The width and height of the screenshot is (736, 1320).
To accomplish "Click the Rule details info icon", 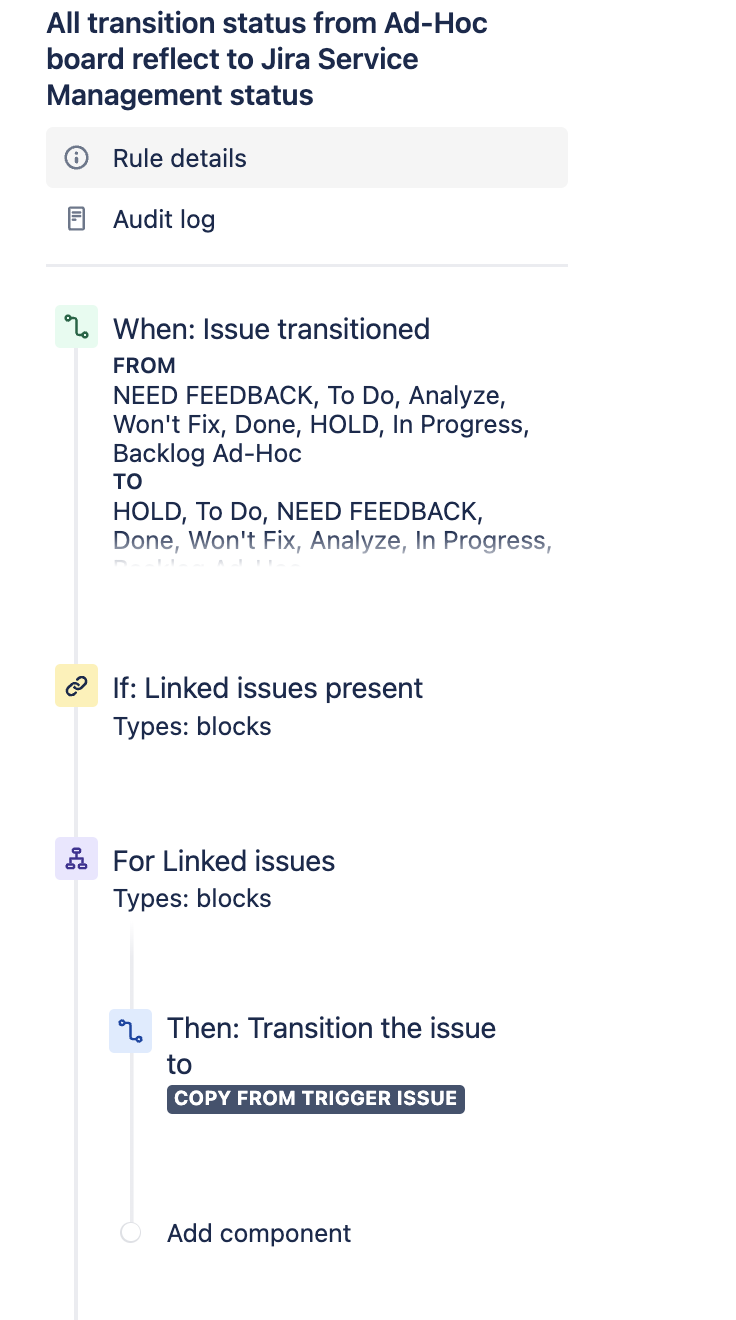I will [76, 158].
